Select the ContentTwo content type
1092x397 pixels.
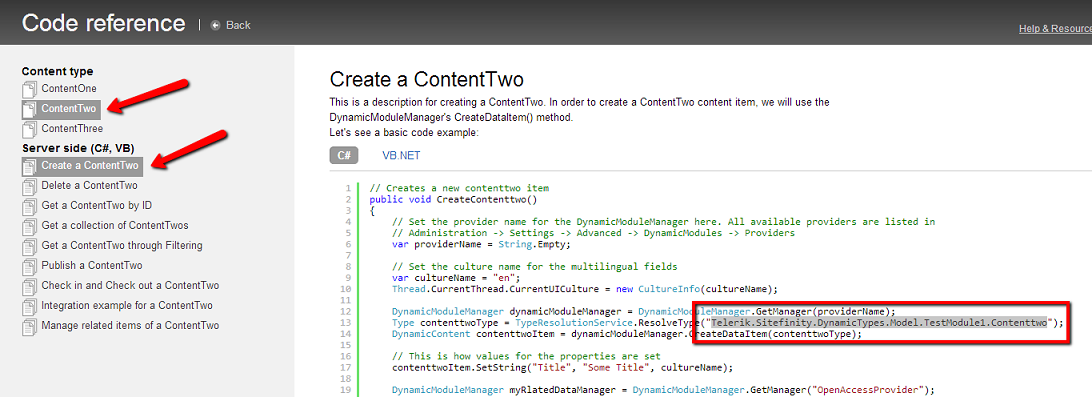tap(69, 109)
